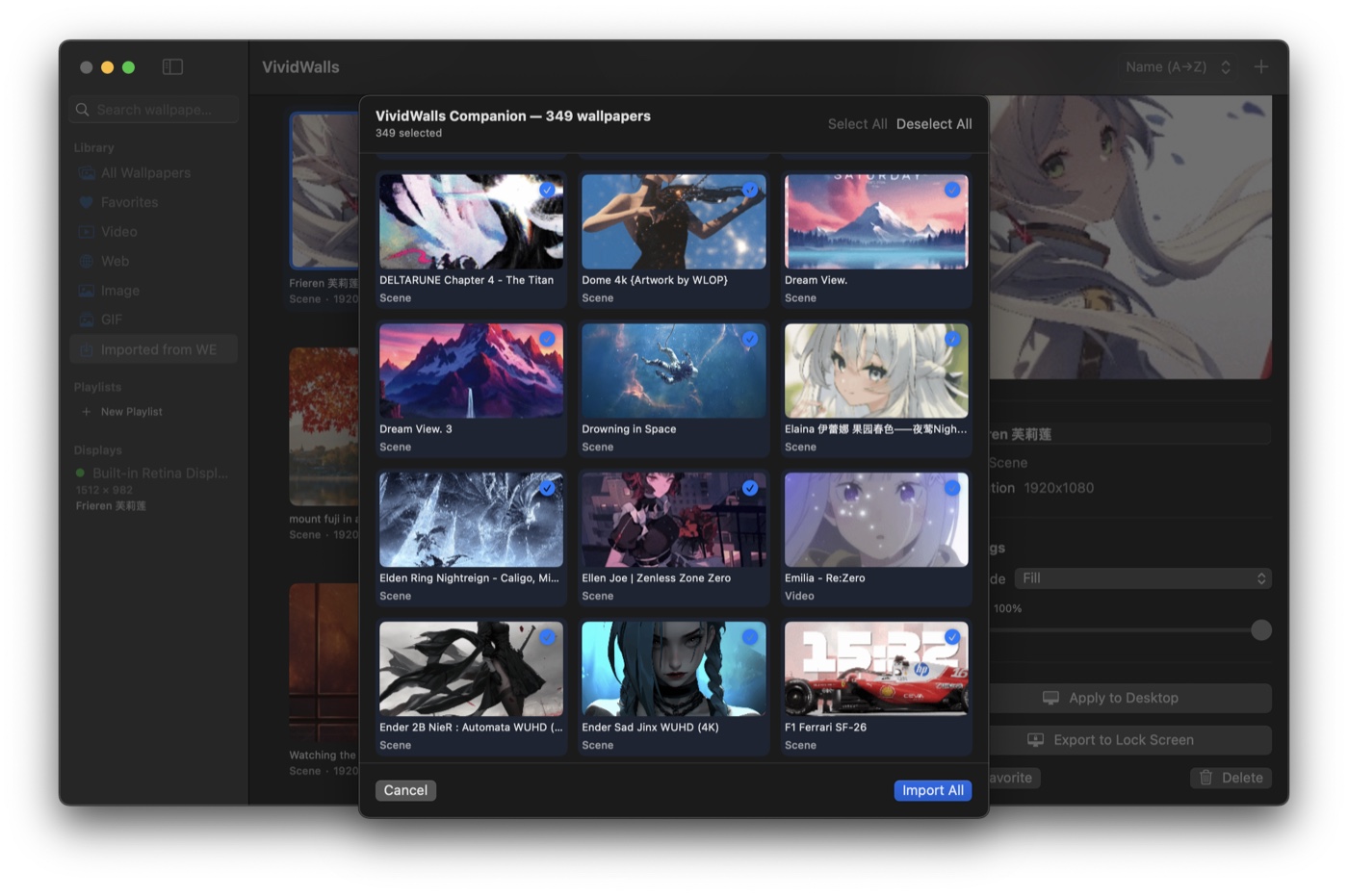Uncheck F1 Ferrari SF-26 checkmark

(x=952, y=637)
